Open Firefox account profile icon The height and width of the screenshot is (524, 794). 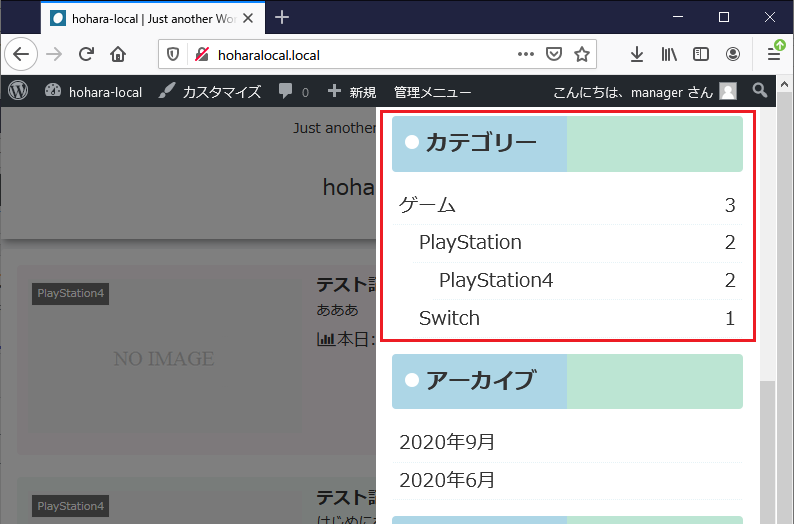click(x=733, y=55)
